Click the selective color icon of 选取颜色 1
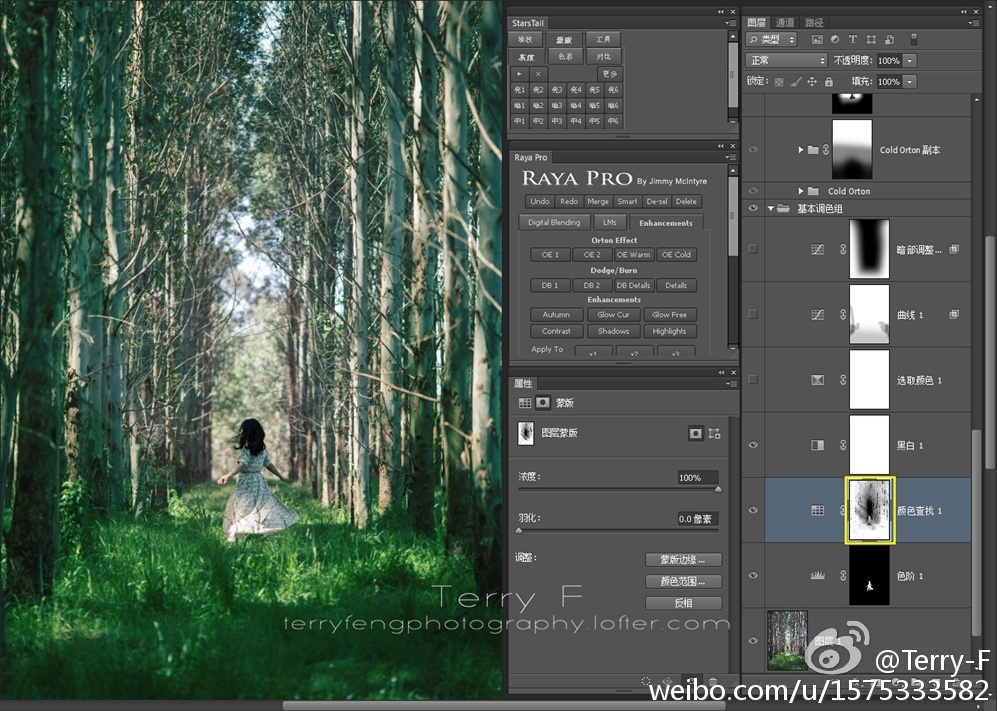997x711 pixels. click(x=818, y=380)
